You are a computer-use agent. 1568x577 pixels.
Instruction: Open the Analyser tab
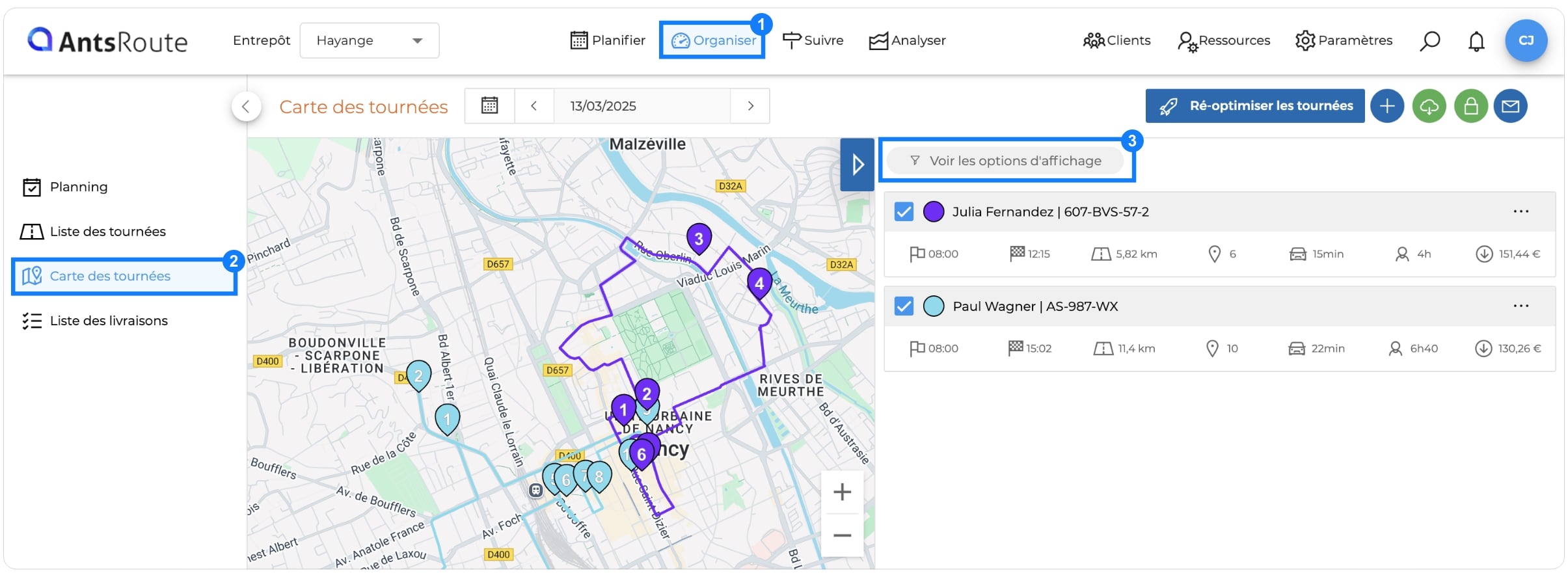point(907,40)
